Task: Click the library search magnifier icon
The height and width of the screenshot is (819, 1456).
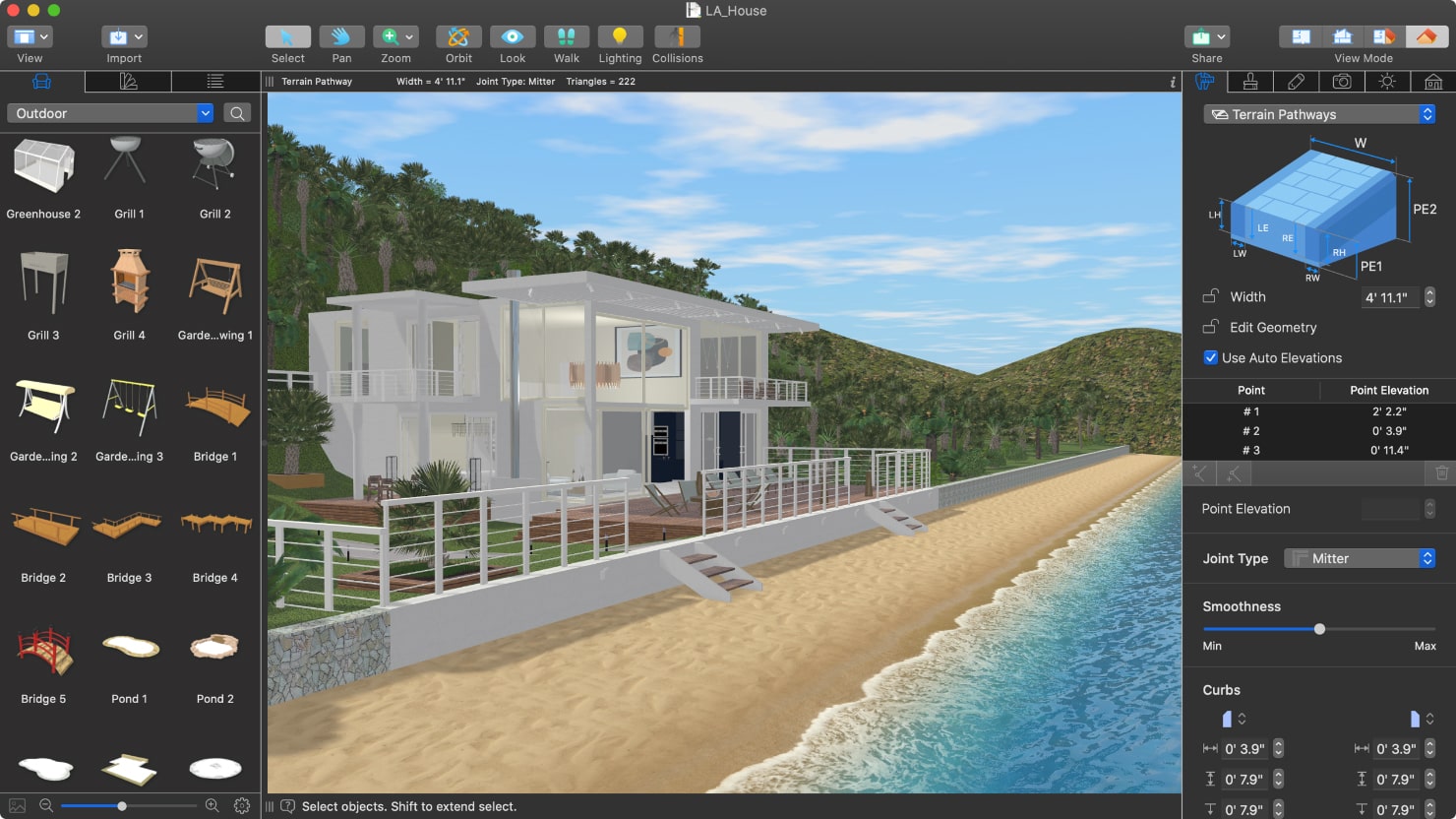Action: [236, 113]
